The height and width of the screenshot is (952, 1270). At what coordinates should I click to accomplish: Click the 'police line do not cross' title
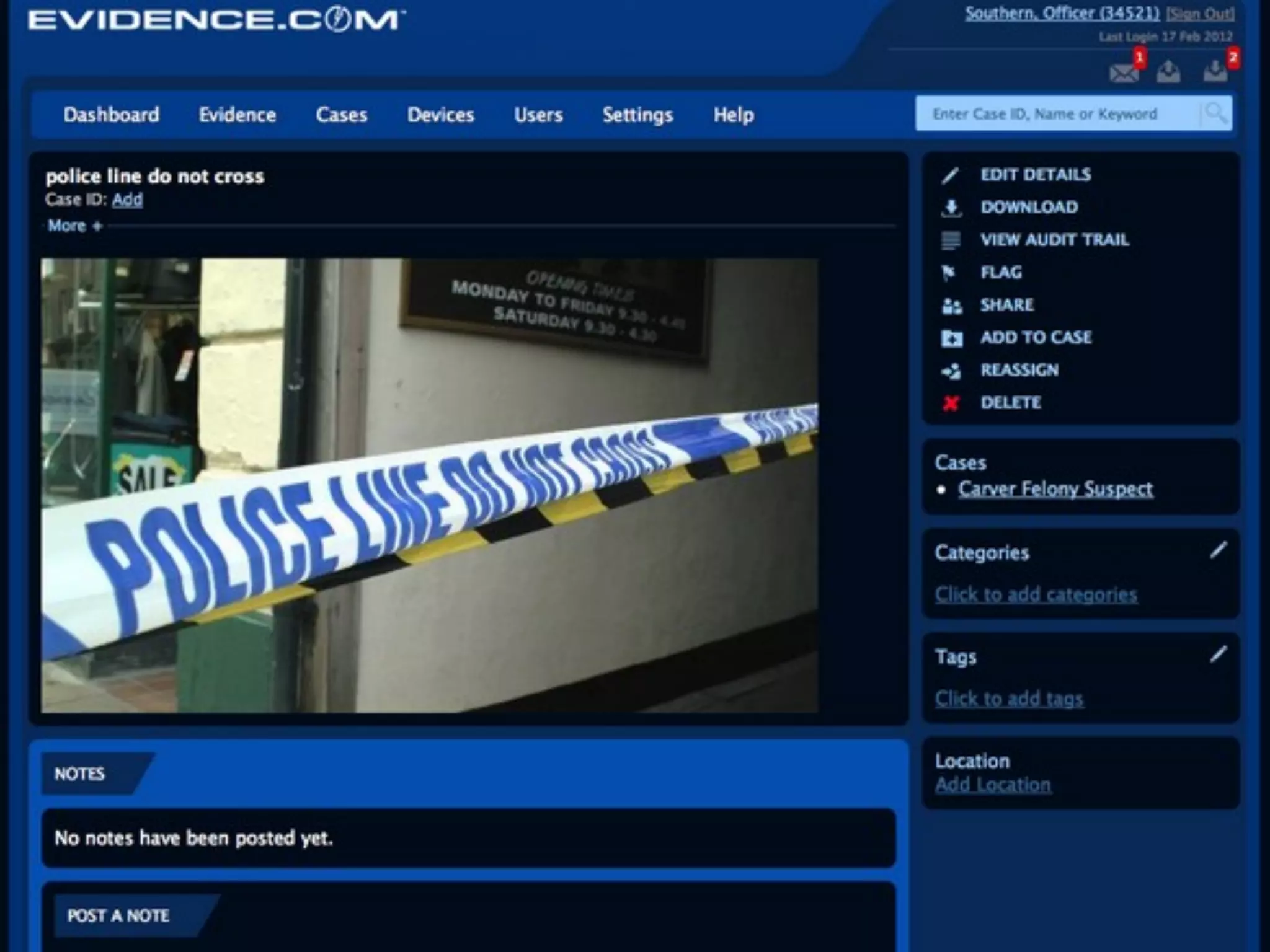tap(155, 177)
